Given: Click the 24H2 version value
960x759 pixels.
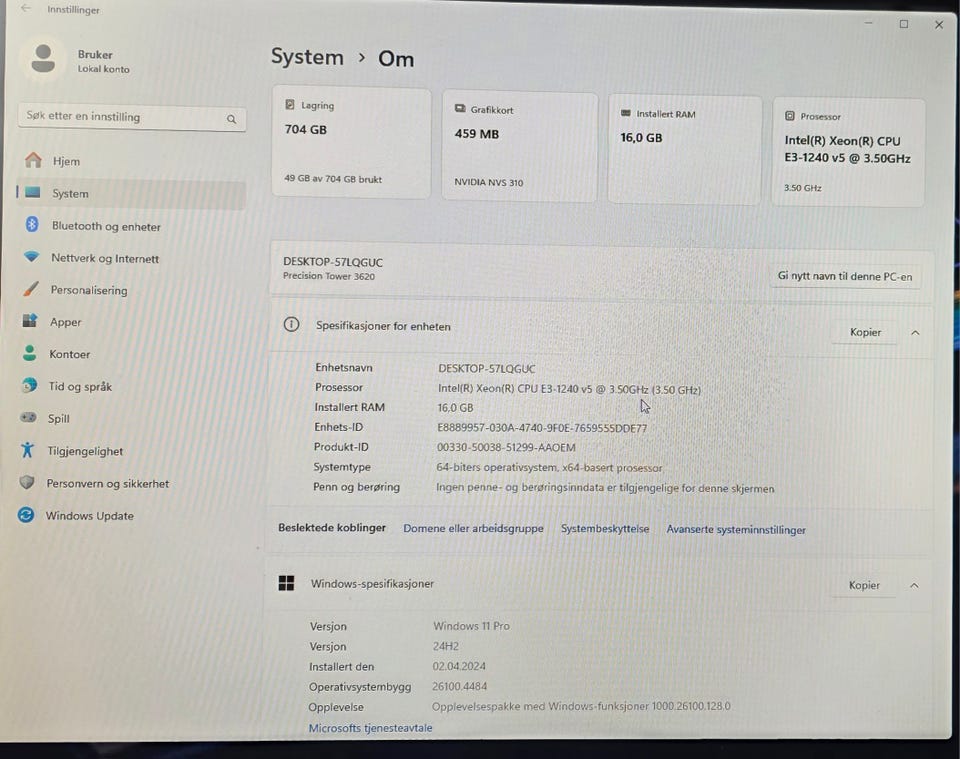Looking at the screenshot, I should tap(446, 646).
